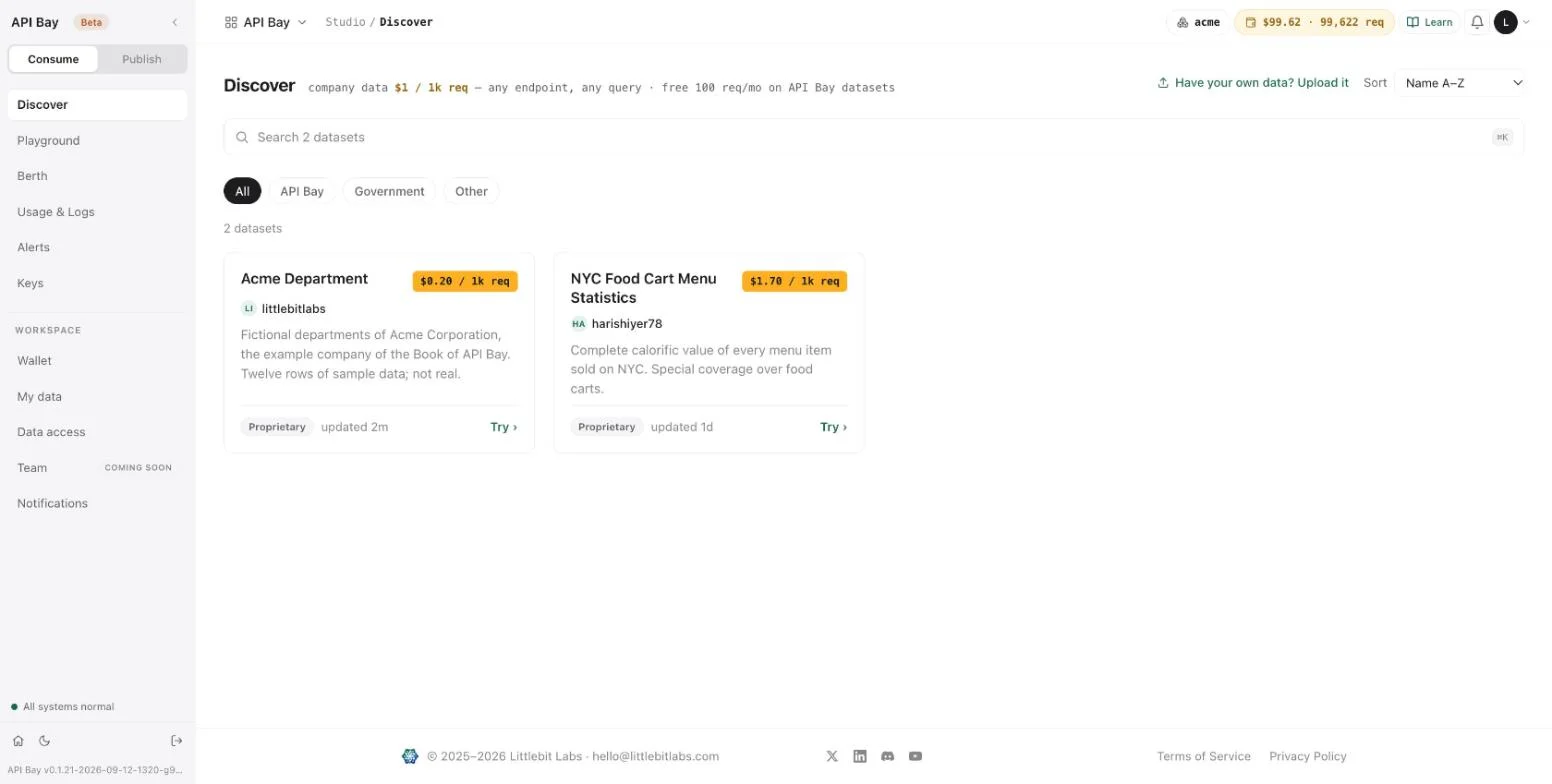Open the LinkedIn icon in footer

tap(860, 756)
